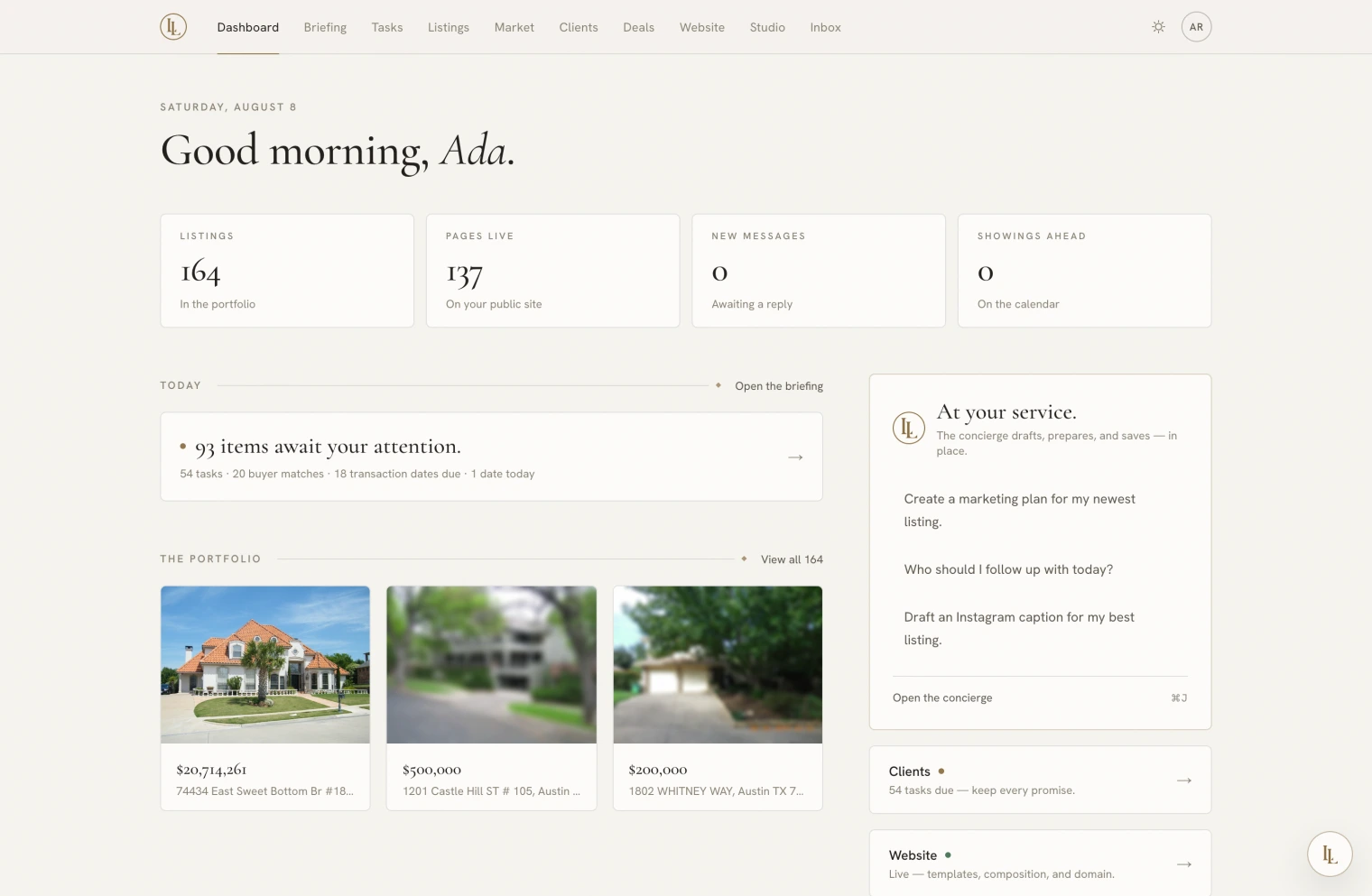Click View all 164 link
This screenshot has height=896, width=1372.
click(x=792, y=559)
